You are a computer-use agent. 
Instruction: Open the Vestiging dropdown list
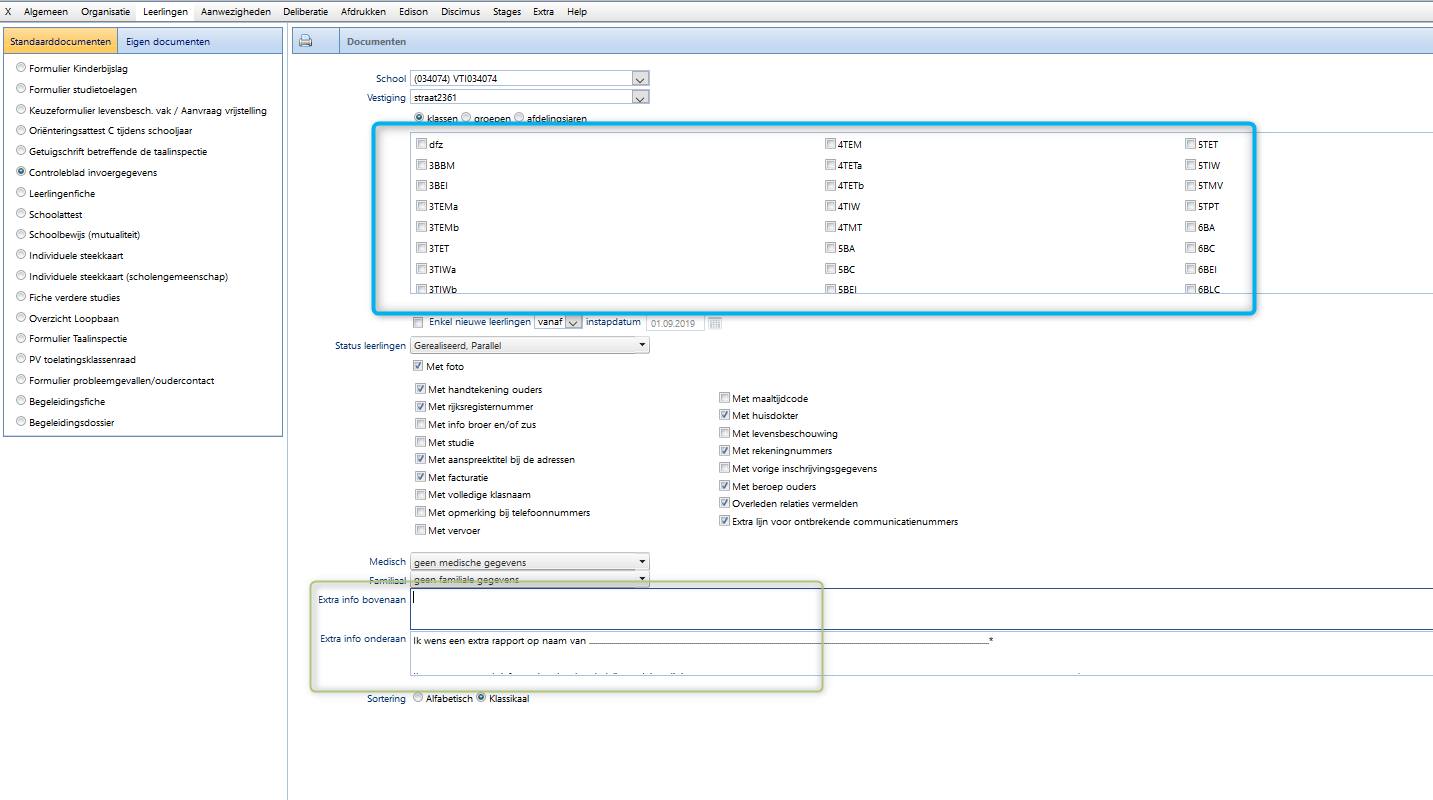coord(640,98)
